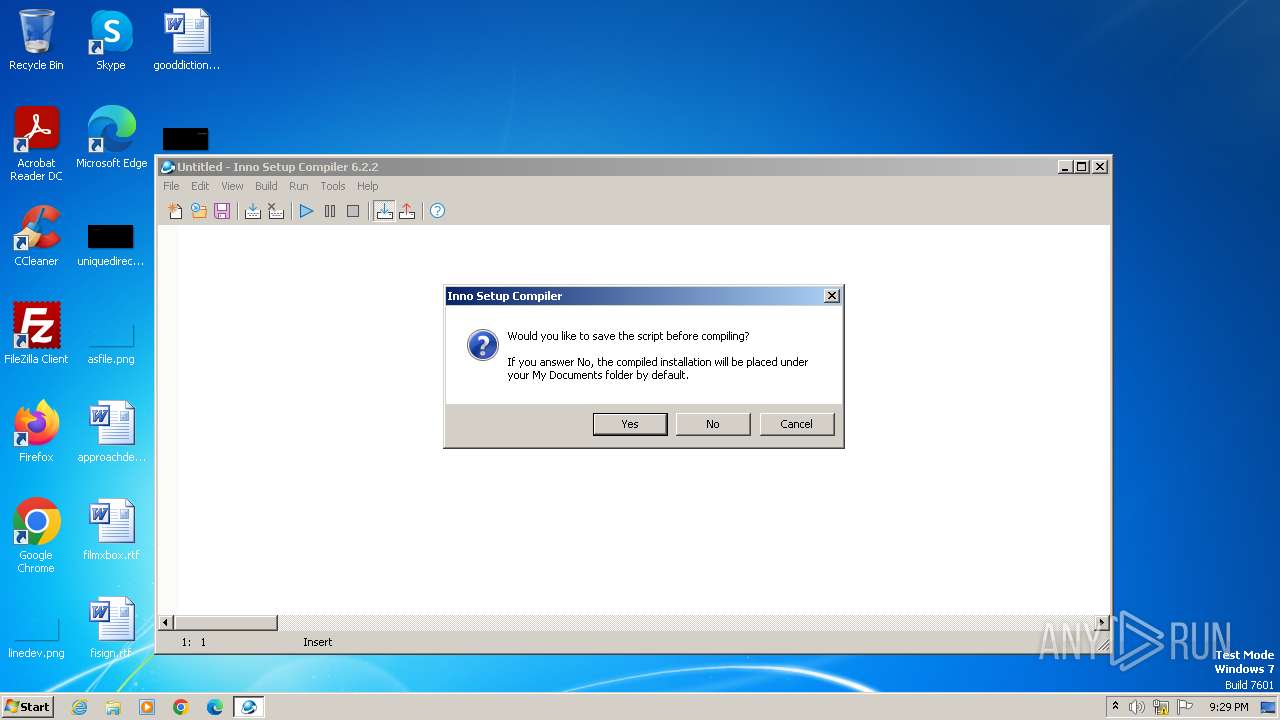Image resolution: width=1280 pixels, height=720 pixels.
Task: Click the Target Setup download-arrow icon
Action: point(384,211)
